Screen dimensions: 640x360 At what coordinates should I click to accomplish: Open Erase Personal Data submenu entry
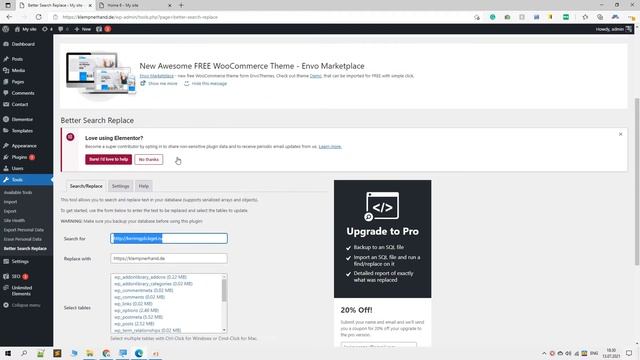pos(23,239)
